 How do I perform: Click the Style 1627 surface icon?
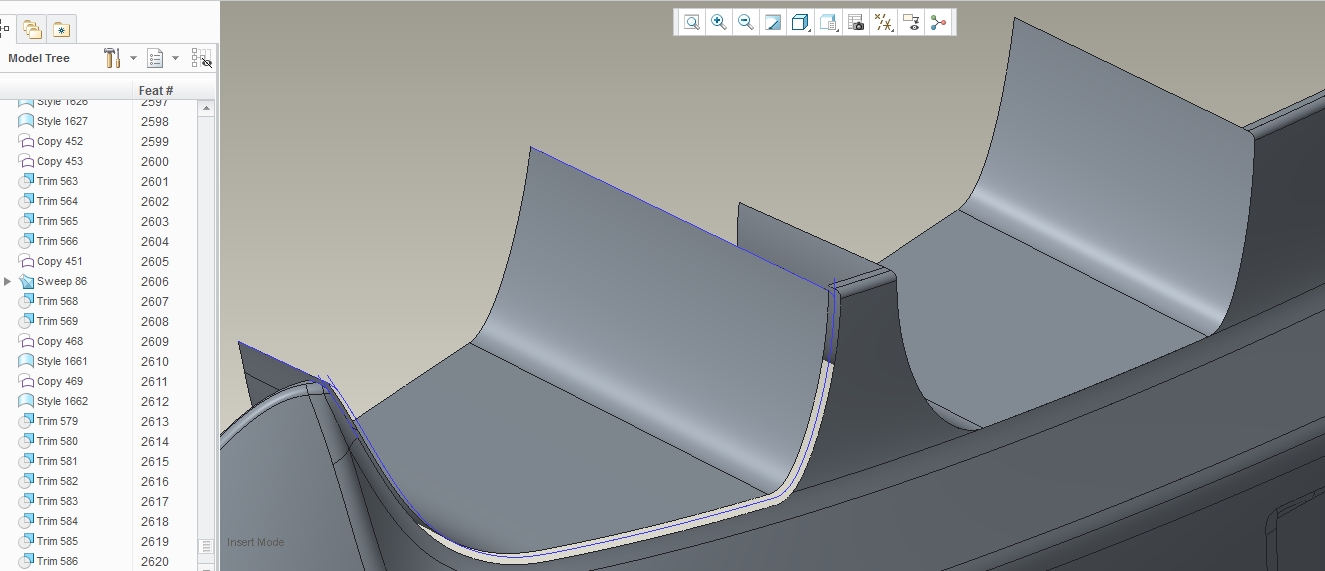(x=26, y=121)
